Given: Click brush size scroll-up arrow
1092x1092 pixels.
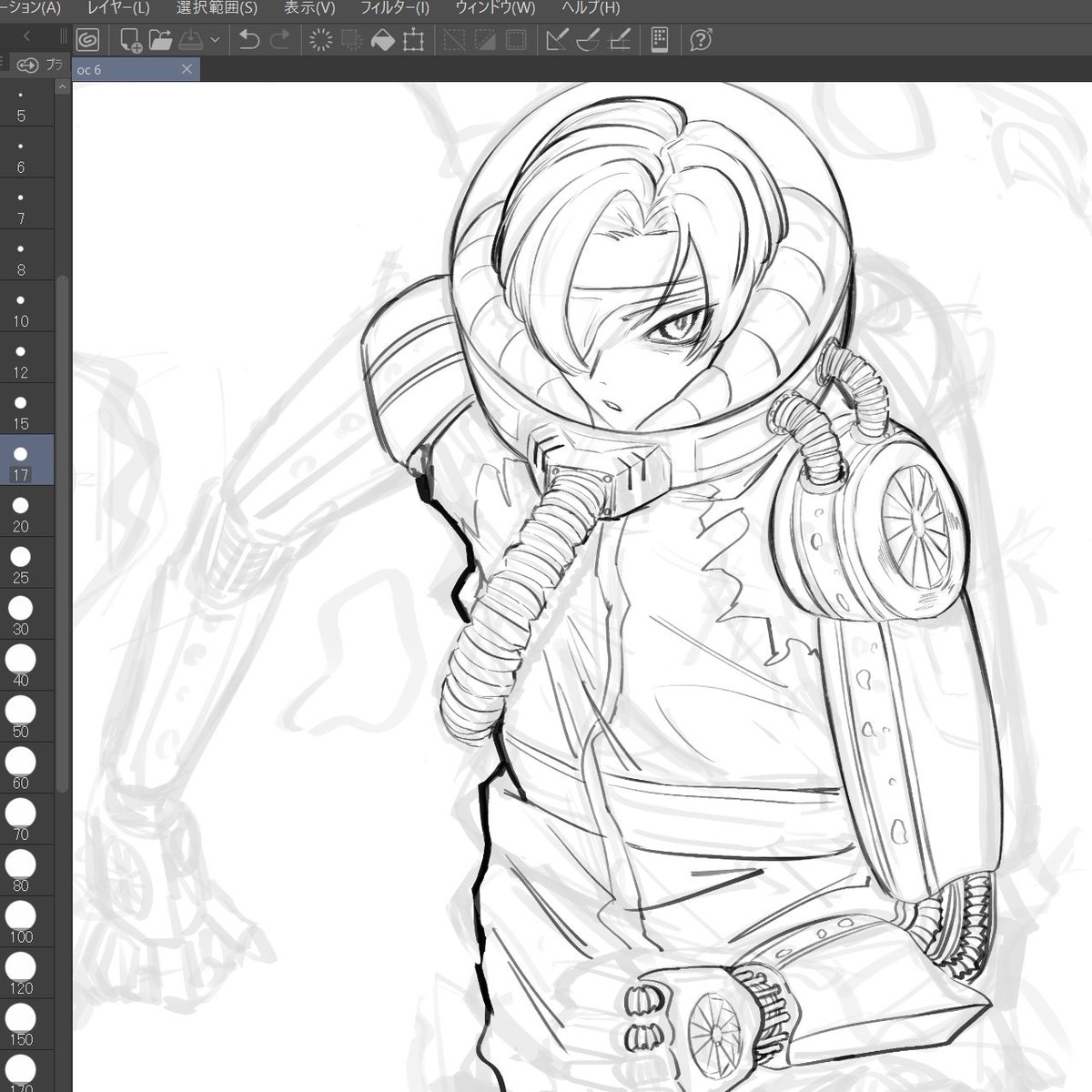Looking at the screenshot, I should point(62,87).
